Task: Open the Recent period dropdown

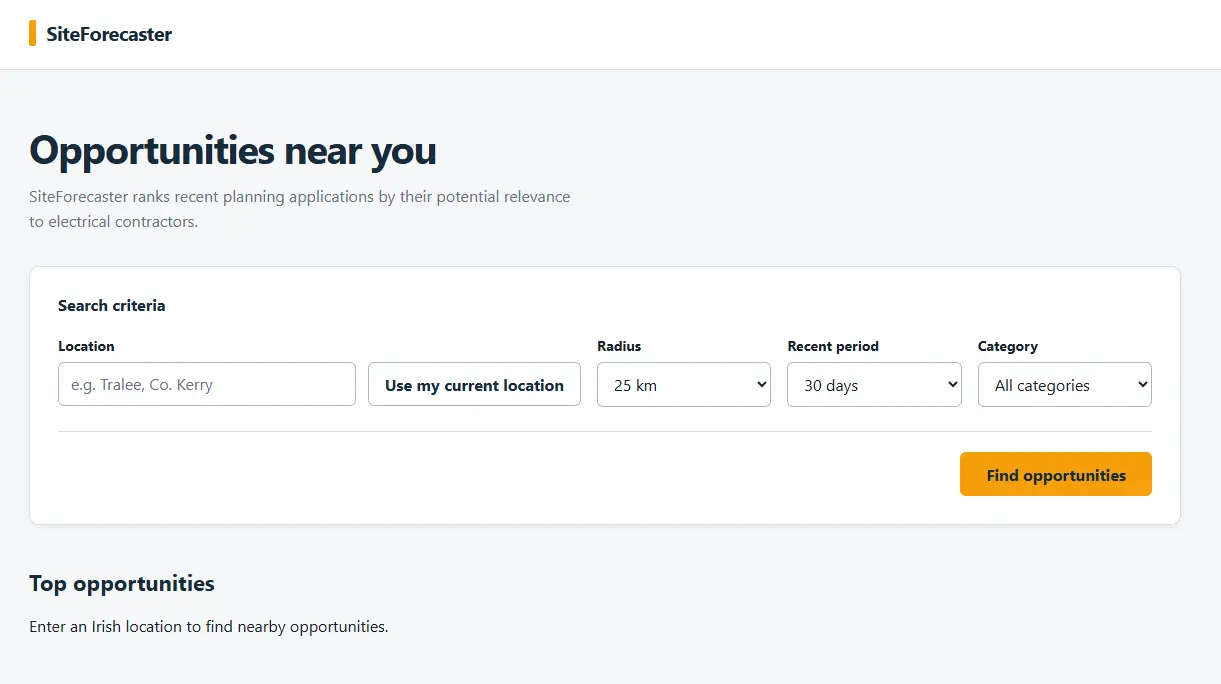Action: point(874,385)
